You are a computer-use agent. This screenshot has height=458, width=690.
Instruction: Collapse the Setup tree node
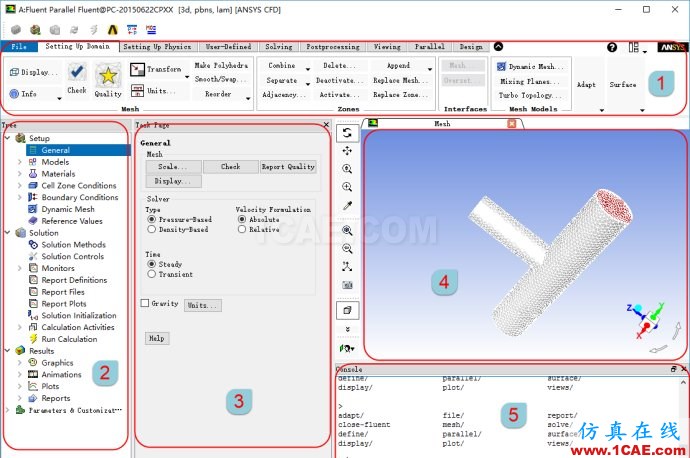pos(7,138)
